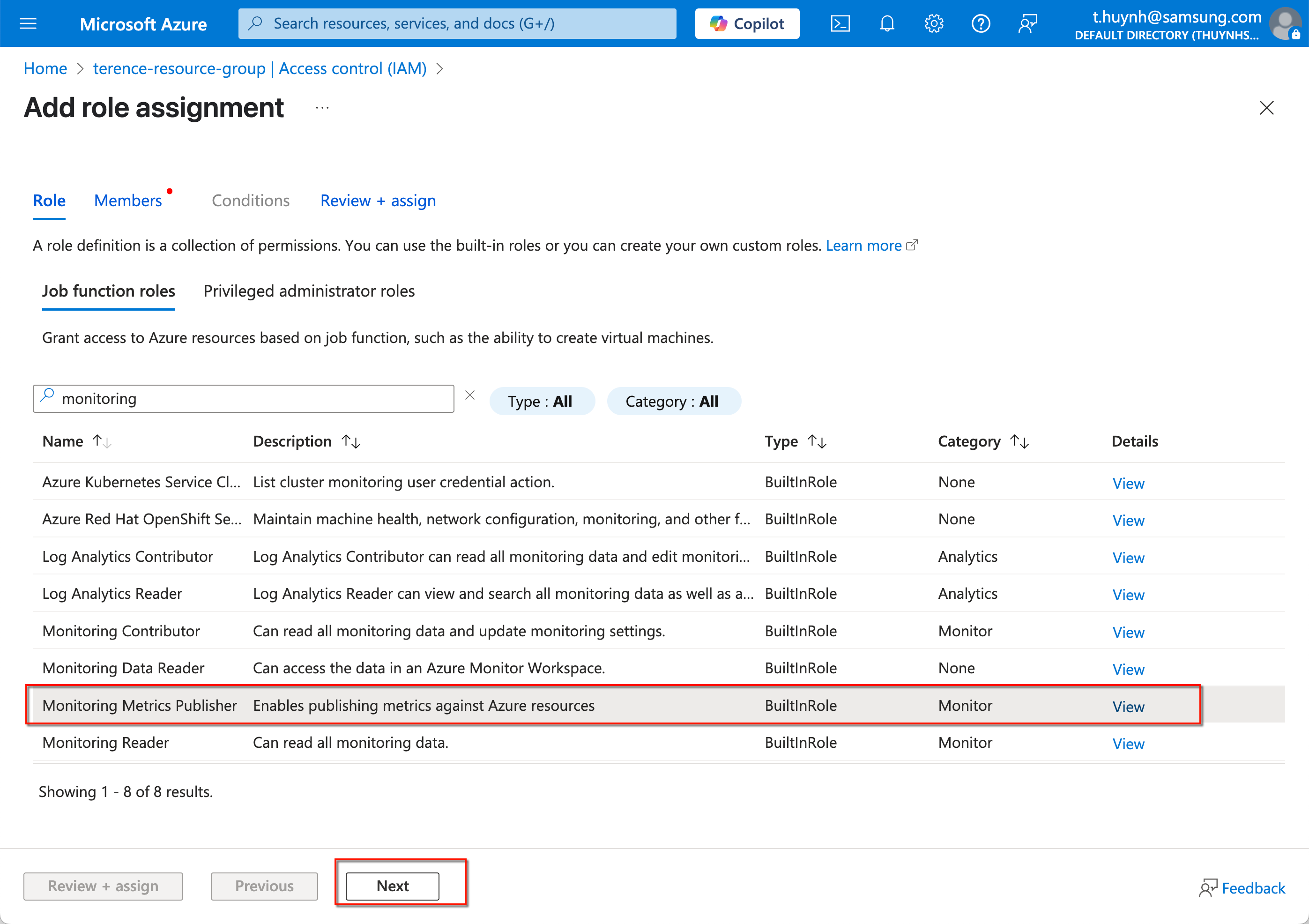The image size is (1309, 924).
Task: View details for Monitoring Reader role
Action: 1128,743
